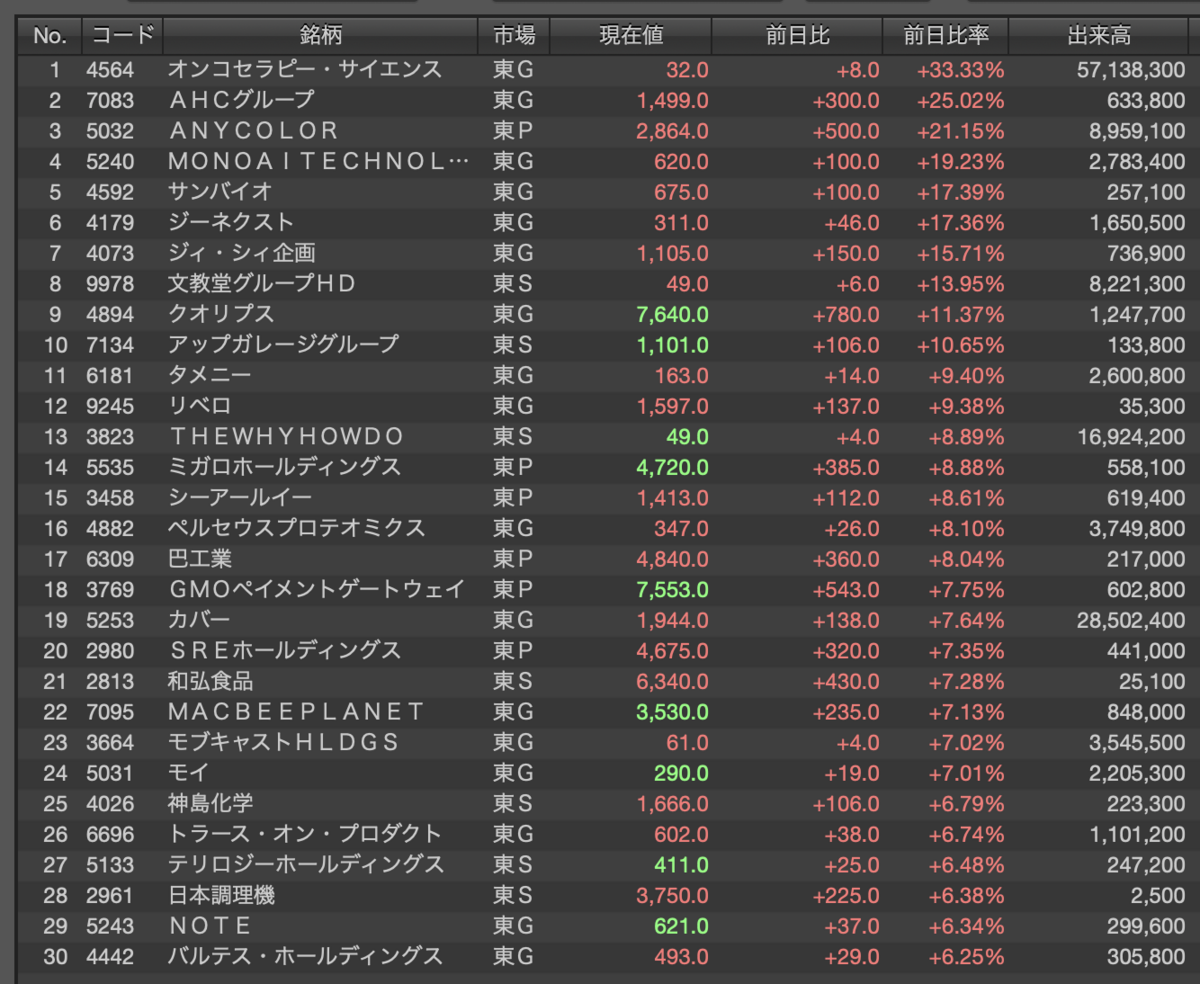Select ジーネクスト stock name
1200x984 pixels.
(x=231, y=222)
